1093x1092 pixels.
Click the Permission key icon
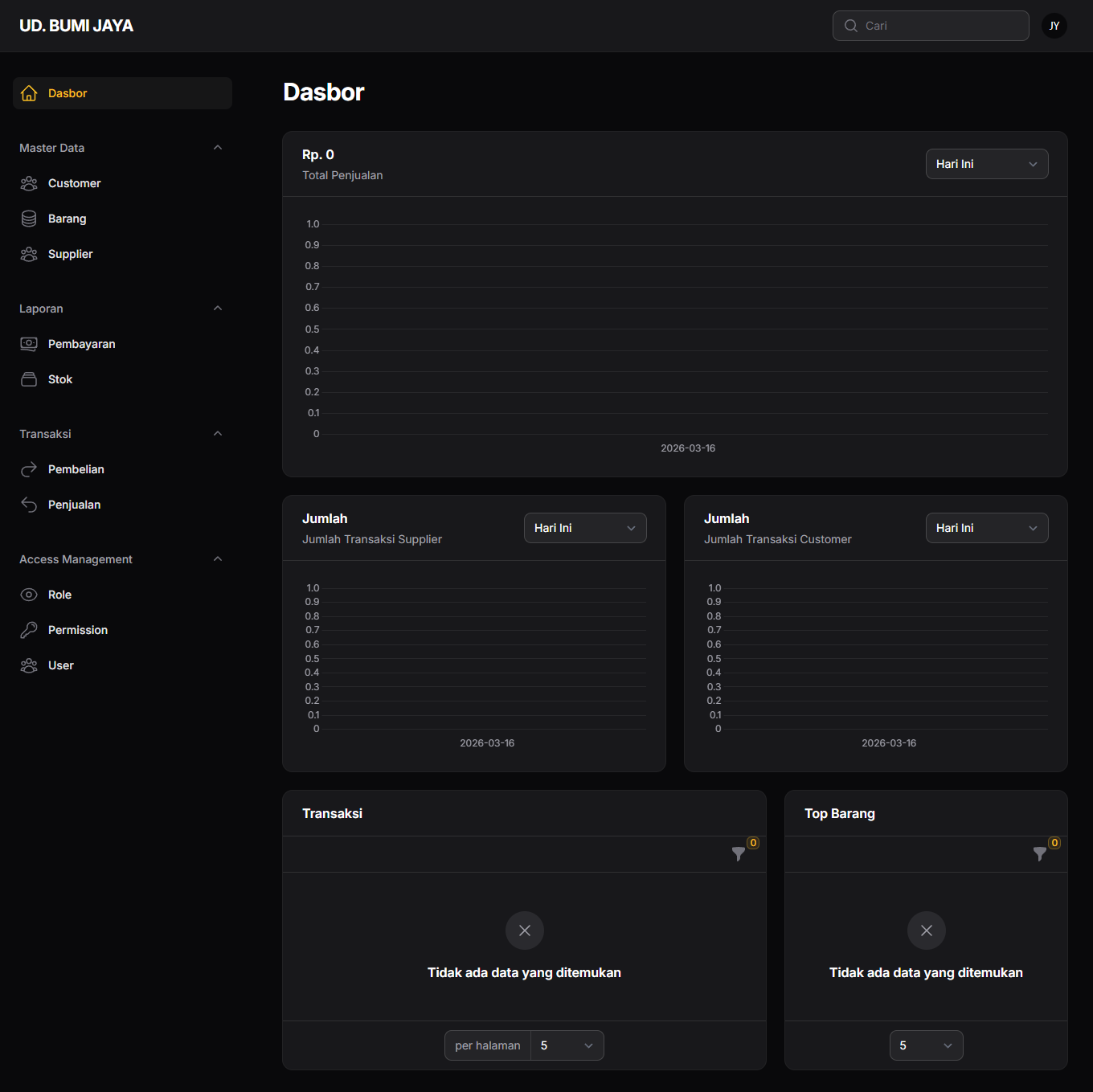point(29,630)
